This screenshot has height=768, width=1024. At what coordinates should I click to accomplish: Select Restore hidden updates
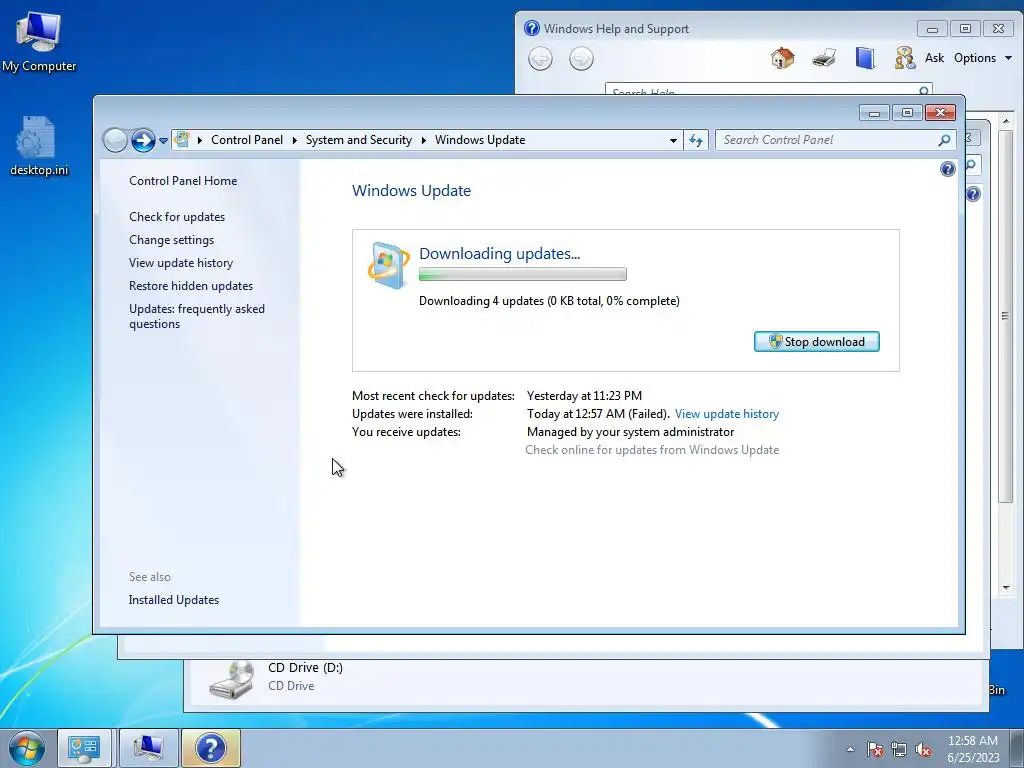coord(191,285)
